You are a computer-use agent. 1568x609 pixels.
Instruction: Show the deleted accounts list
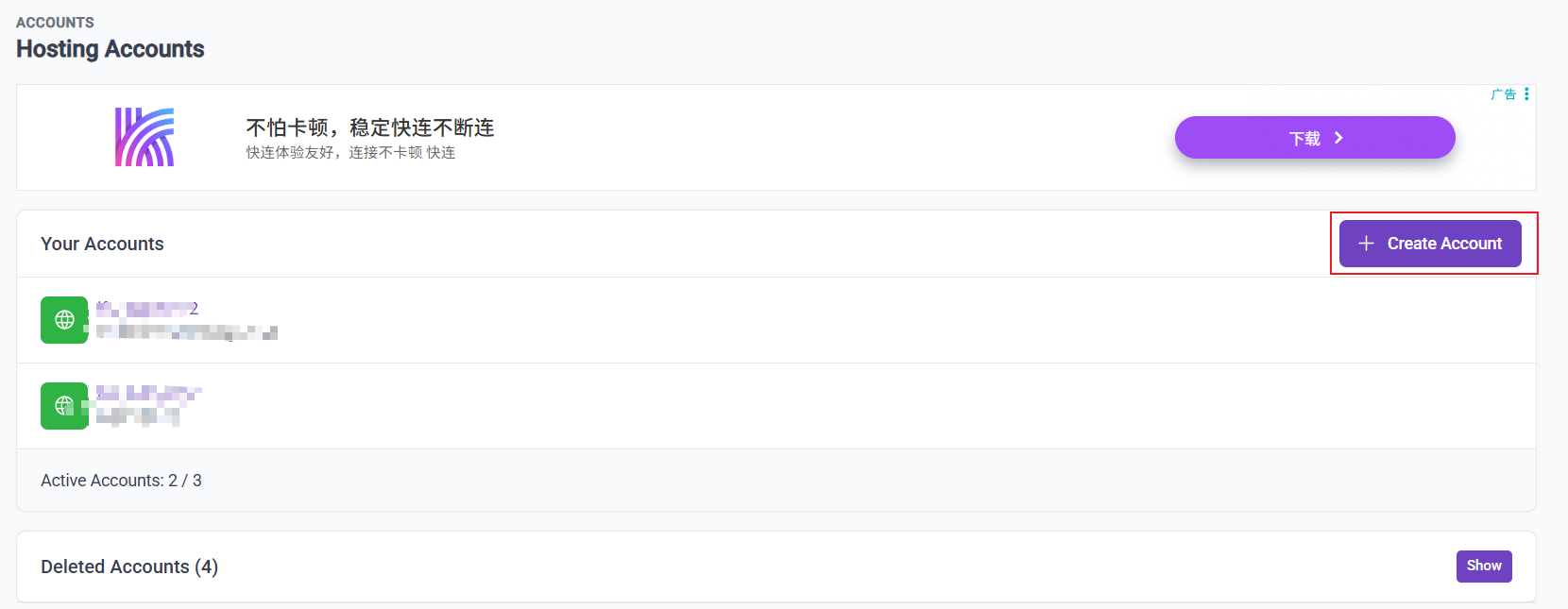1483,566
